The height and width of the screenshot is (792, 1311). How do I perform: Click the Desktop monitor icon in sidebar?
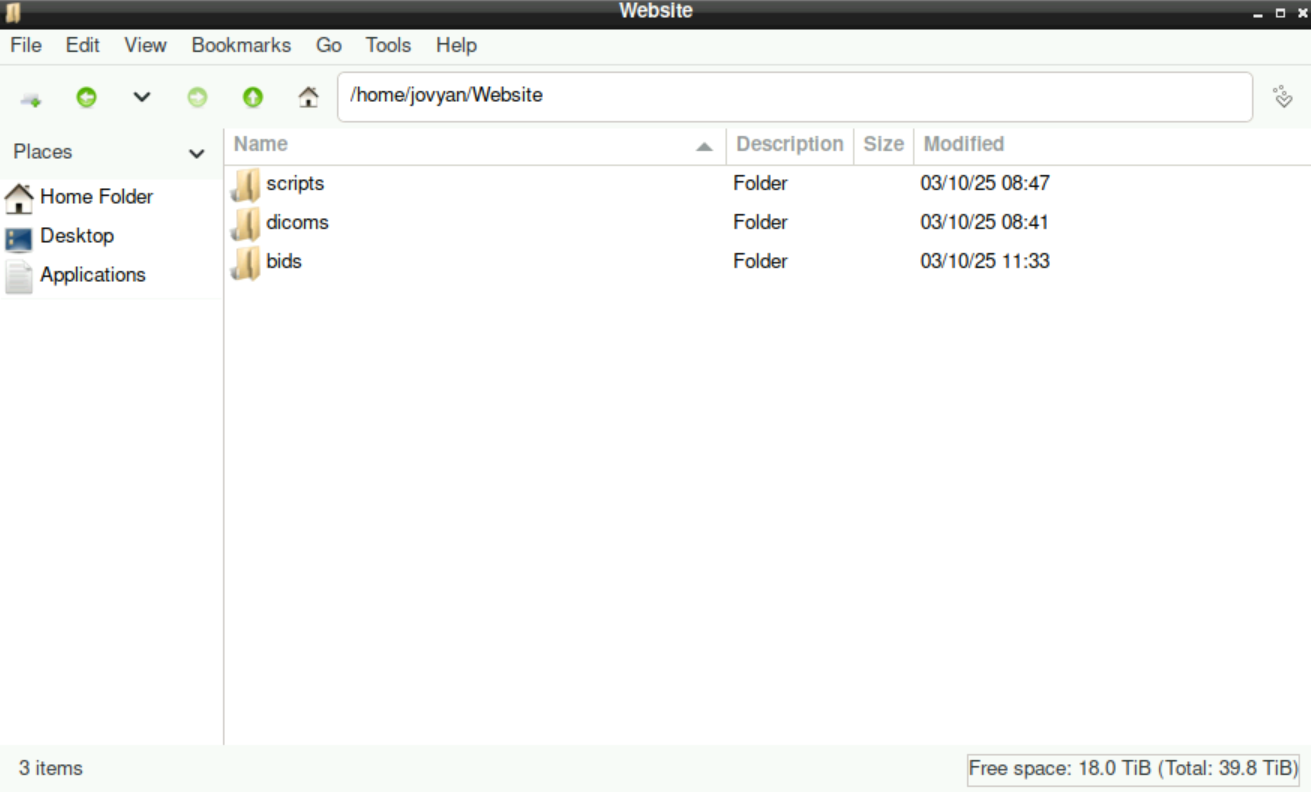pos(19,239)
